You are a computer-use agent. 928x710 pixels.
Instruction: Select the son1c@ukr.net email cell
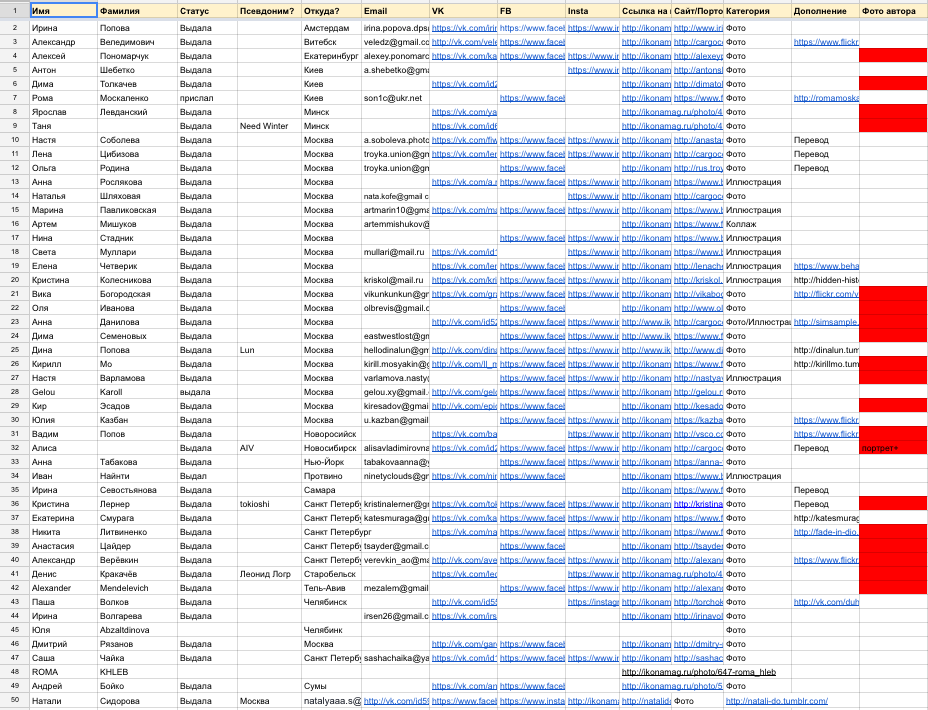coord(395,98)
